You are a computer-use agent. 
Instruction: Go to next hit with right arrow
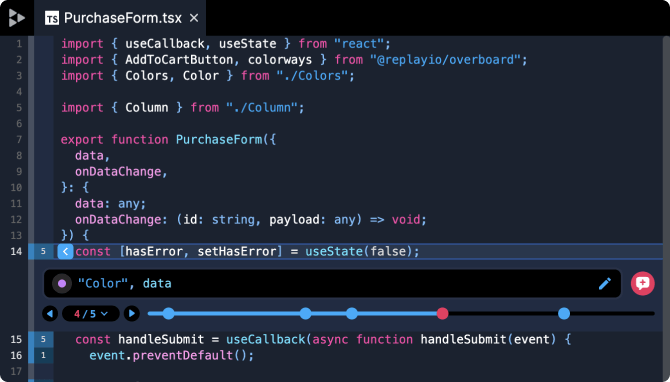(132, 314)
